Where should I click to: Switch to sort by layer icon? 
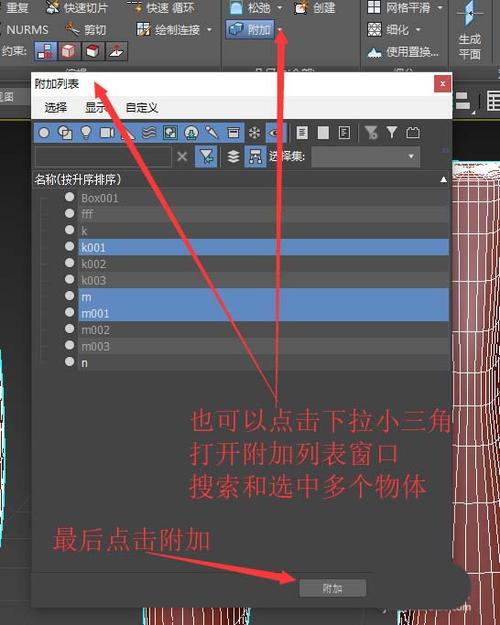(x=233, y=157)
